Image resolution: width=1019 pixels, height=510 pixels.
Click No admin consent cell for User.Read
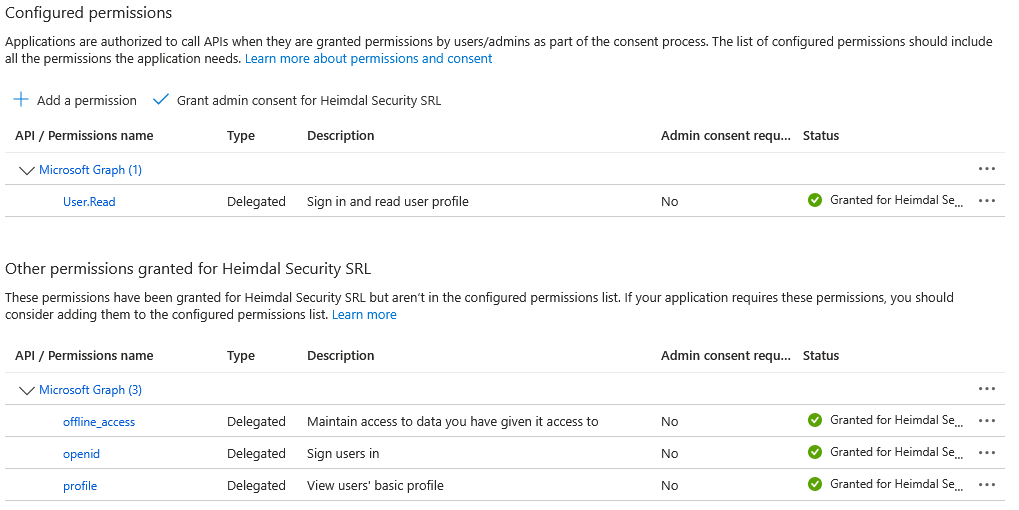click(669, 201)
